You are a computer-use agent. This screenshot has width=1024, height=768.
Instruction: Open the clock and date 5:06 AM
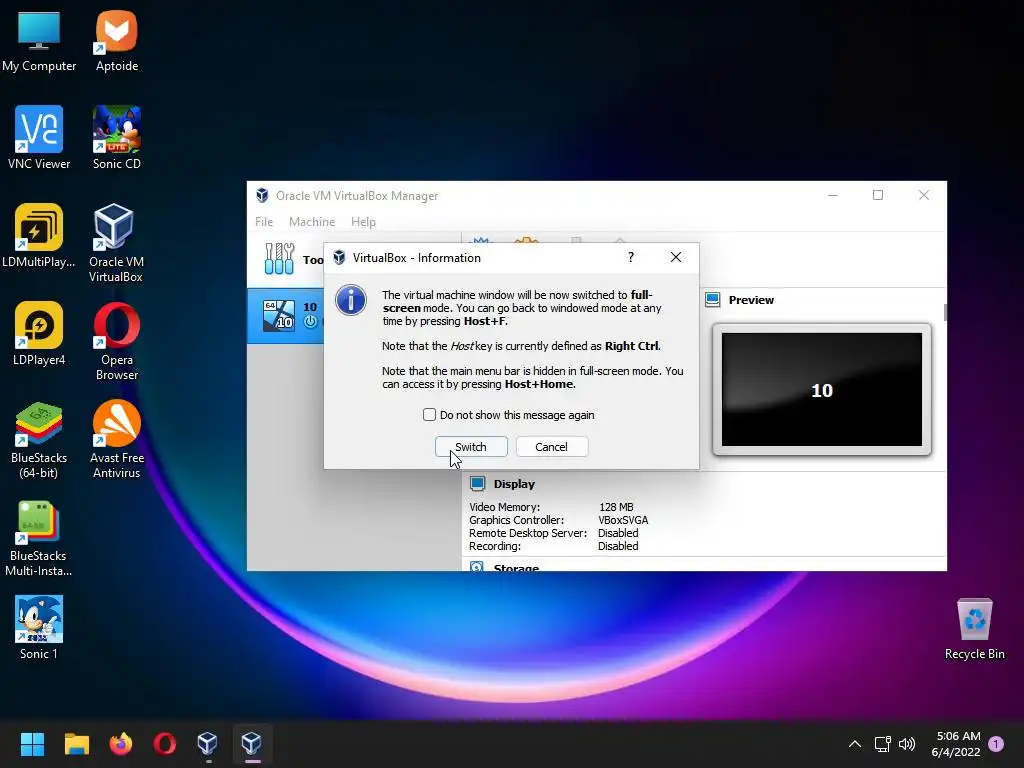click(956, 744)
